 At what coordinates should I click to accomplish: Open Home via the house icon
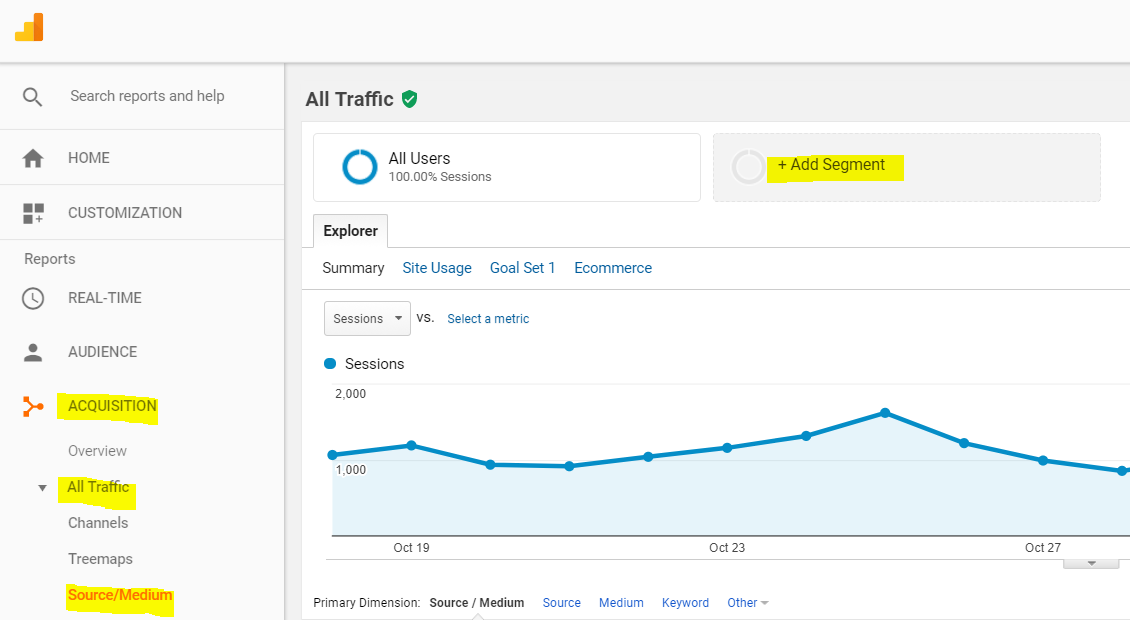pos(33,158)
